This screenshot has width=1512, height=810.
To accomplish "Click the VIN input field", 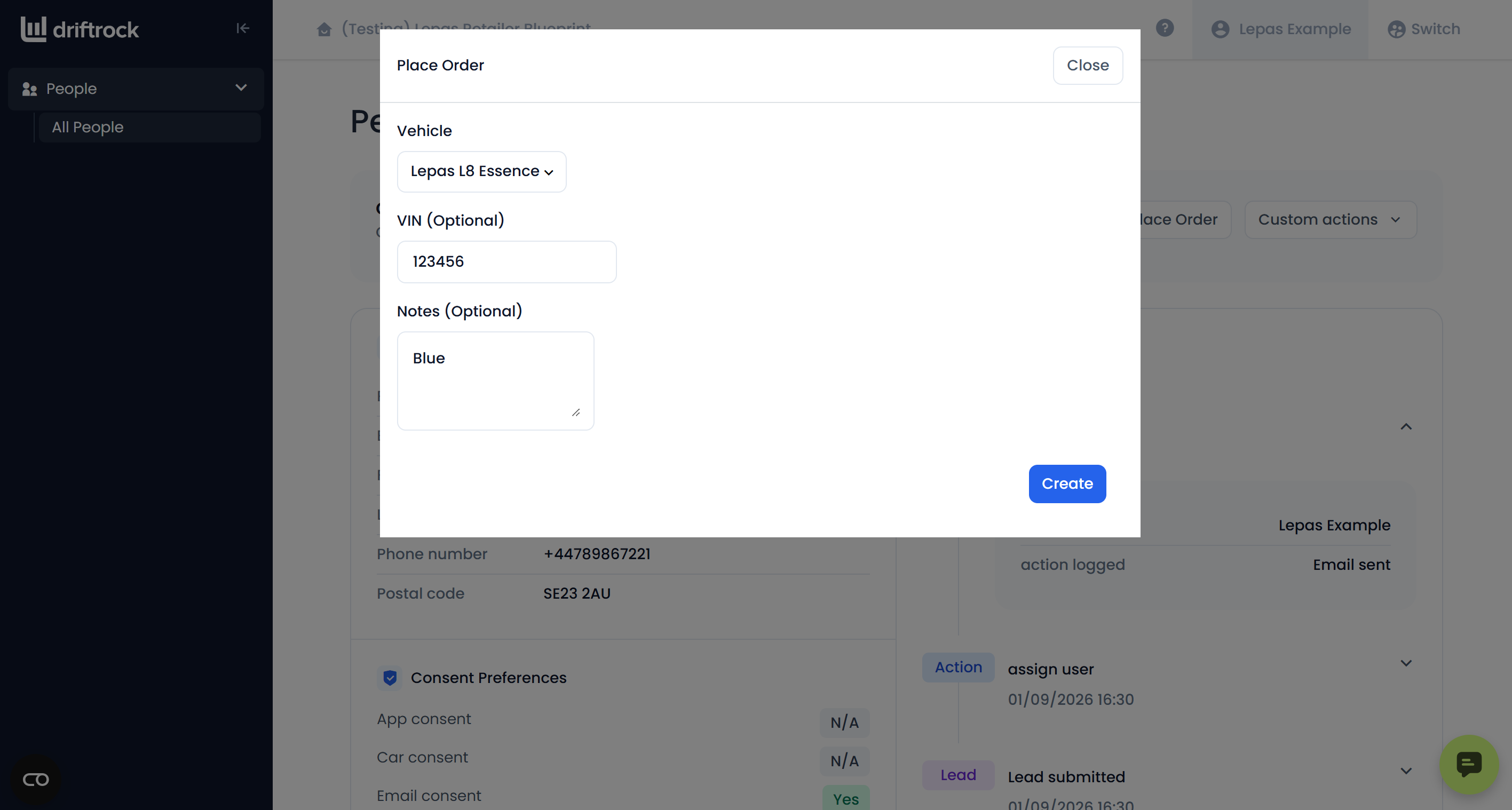I will tap(506, 262).
